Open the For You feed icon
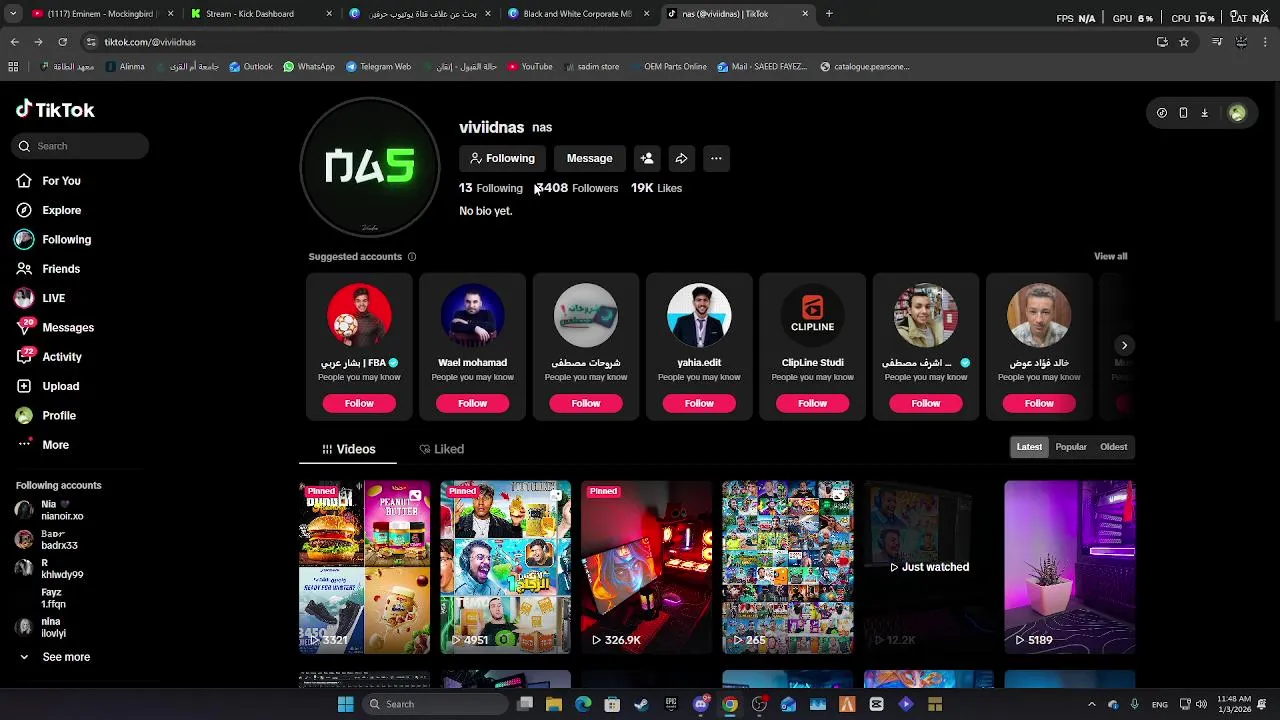1280x720 pixels. tap(24, 181)
